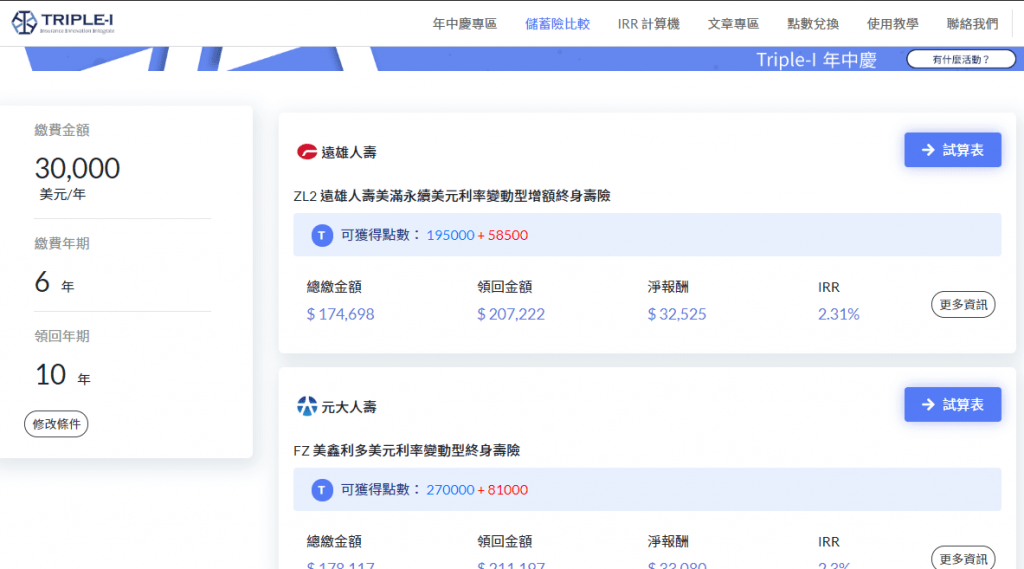
Task: Open 試算表 for 遠雄人壽
Action: [952, 150]
